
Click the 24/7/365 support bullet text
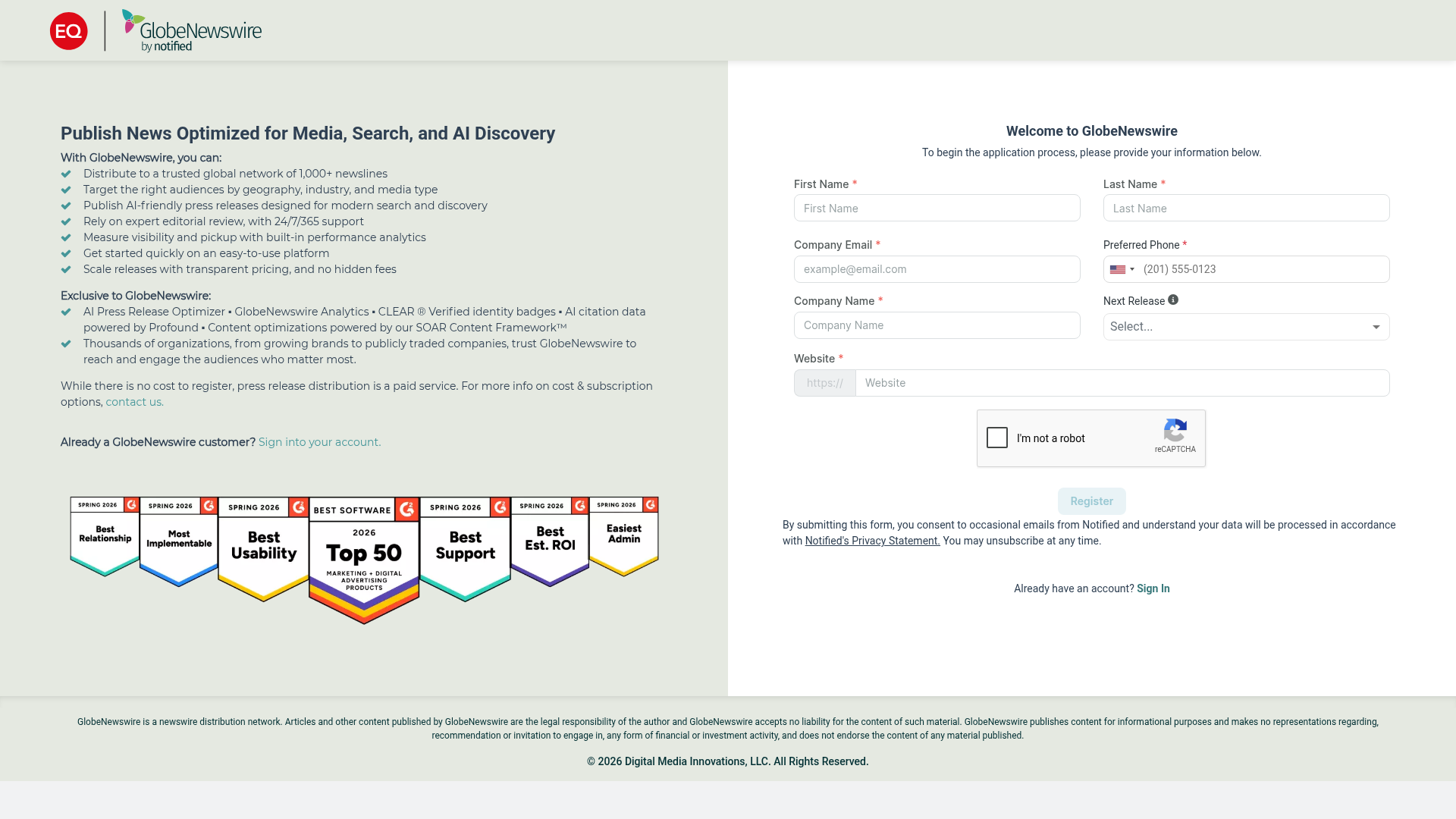click(224, 221)
